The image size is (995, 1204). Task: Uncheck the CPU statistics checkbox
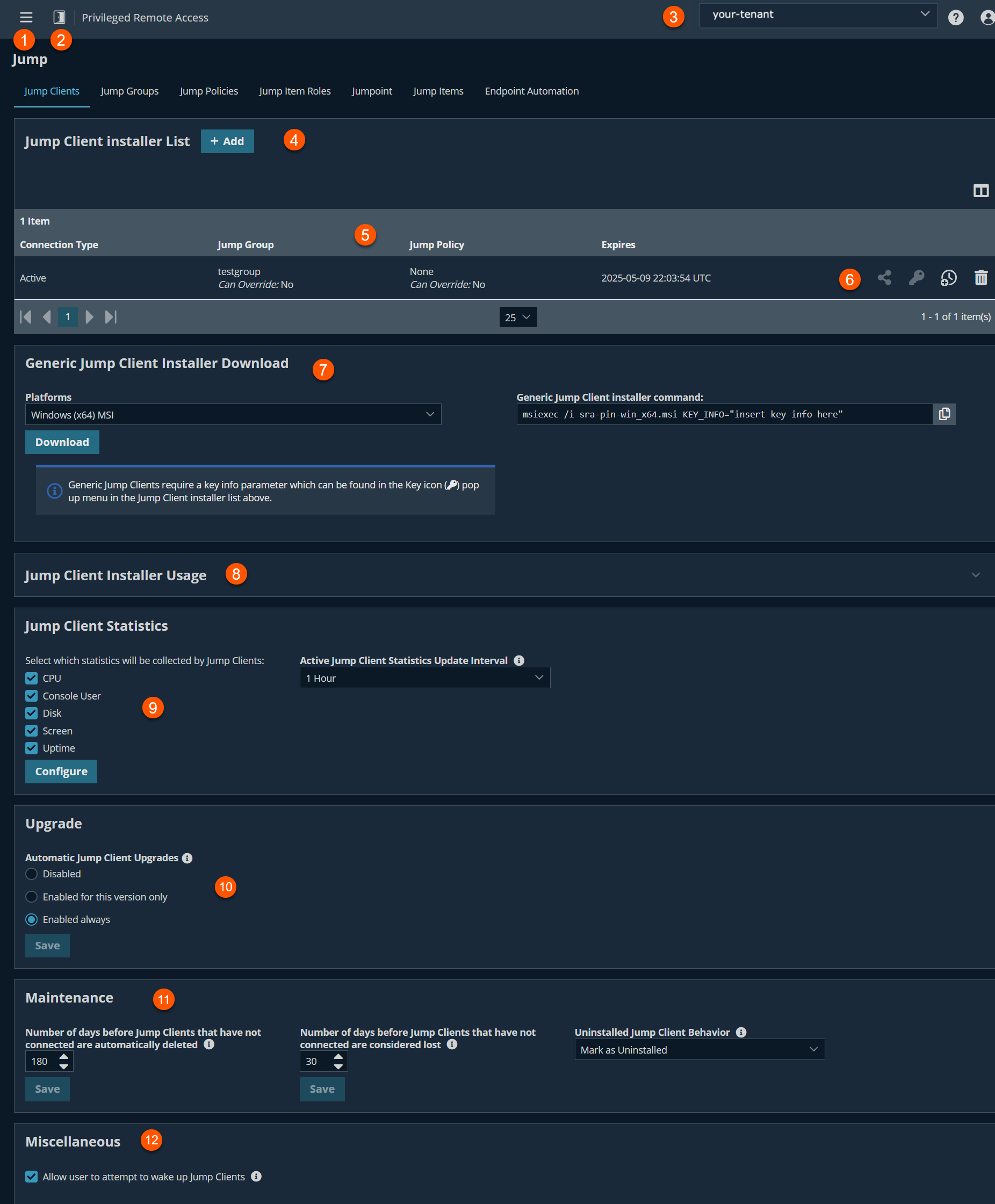(x=32, y=678)
